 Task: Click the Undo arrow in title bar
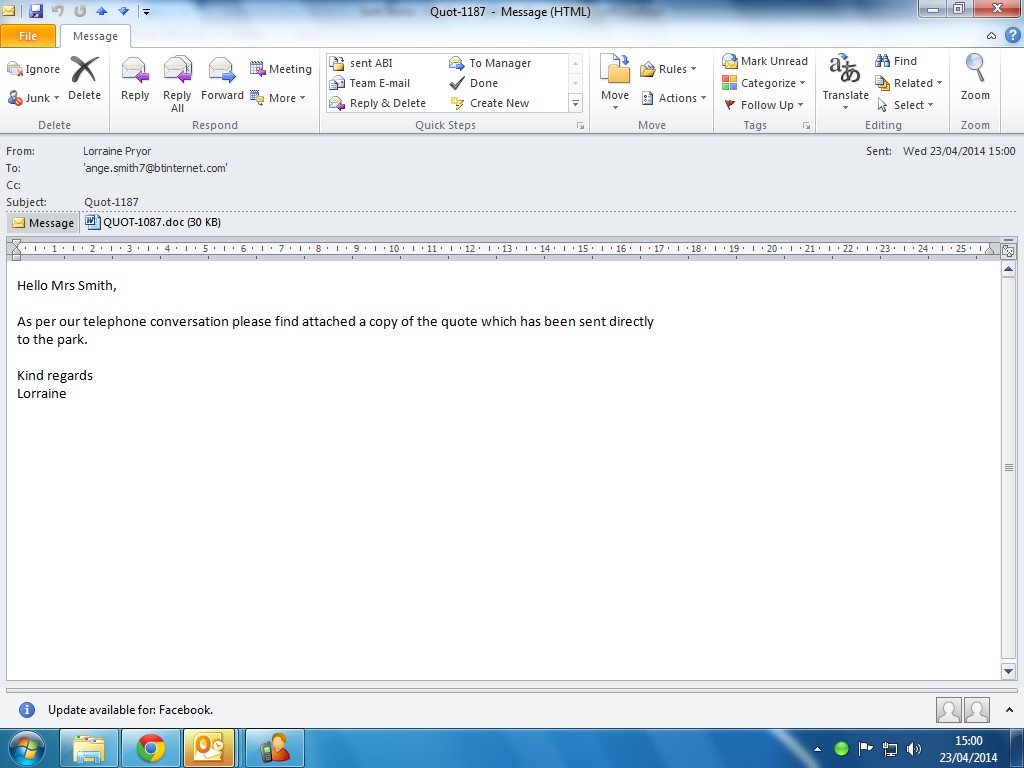pyautogui.click(x=57, y=10)
